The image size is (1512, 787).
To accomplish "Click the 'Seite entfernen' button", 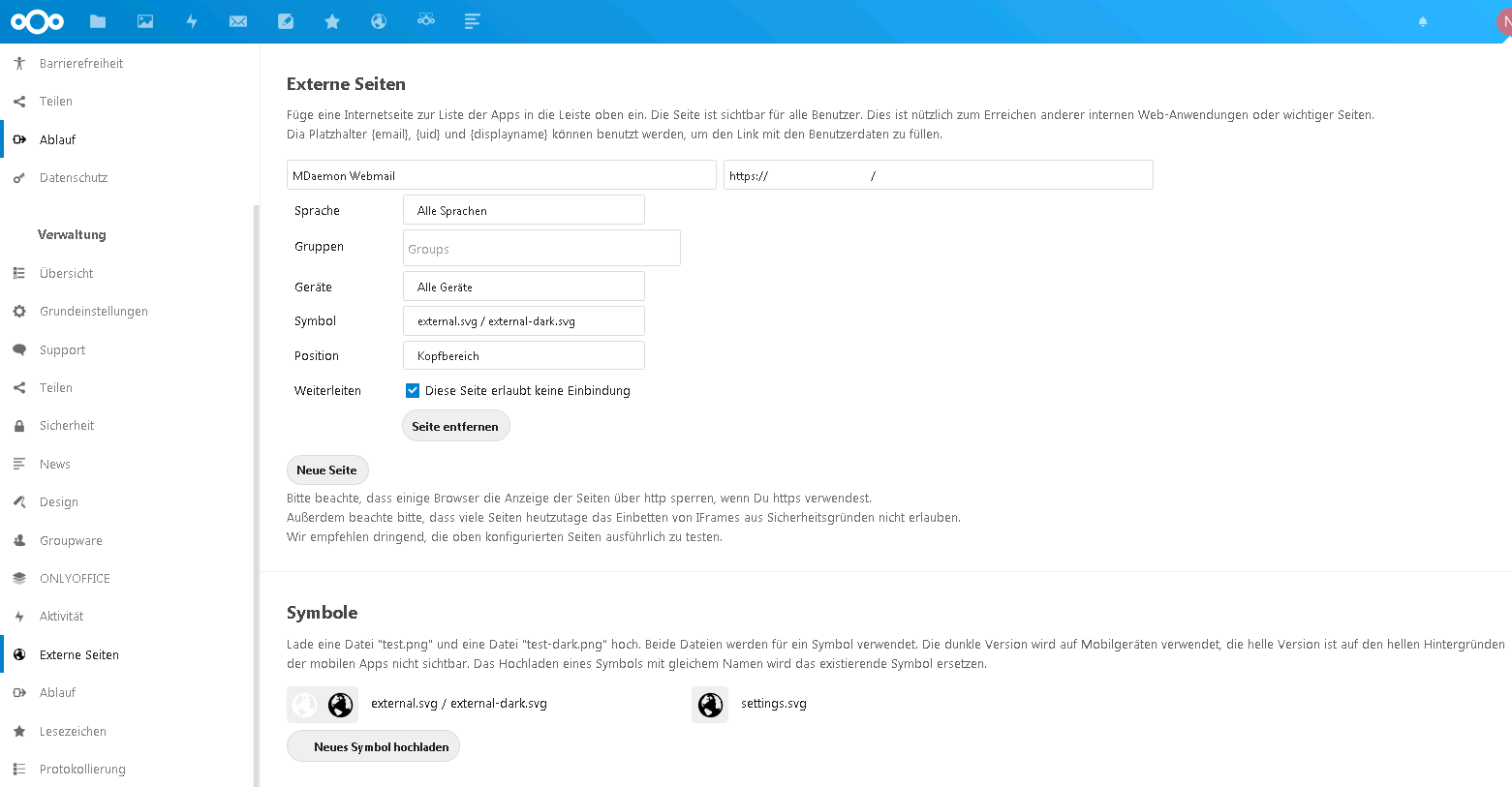I will tap(455, 427).
